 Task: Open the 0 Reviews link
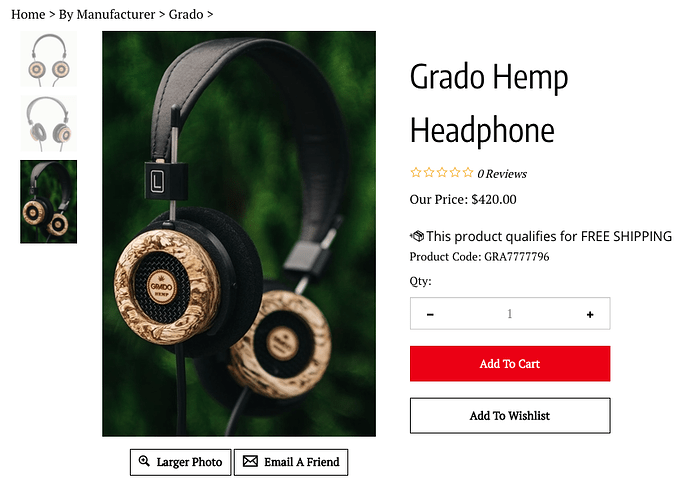[x=502, y=174]
